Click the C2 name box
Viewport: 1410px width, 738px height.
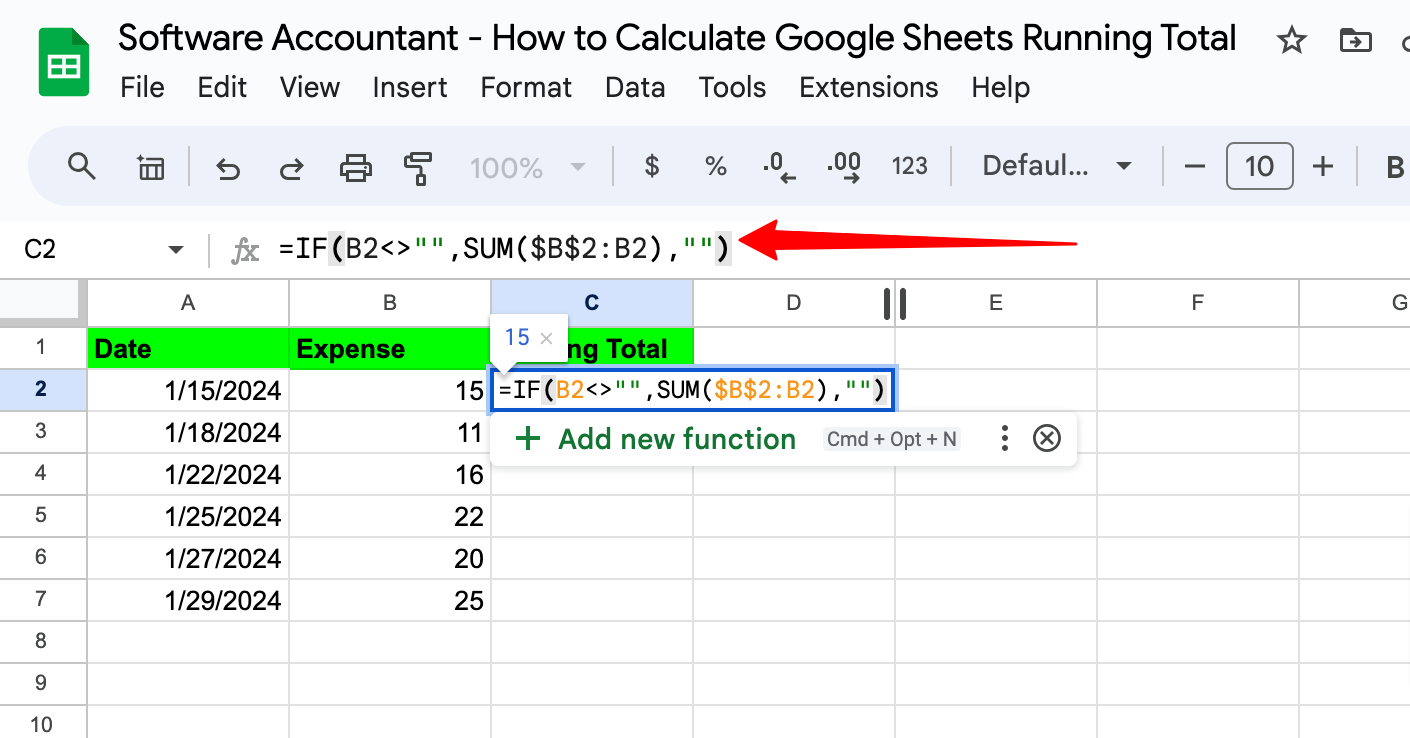pyautogui.click(x=40, y=250)
